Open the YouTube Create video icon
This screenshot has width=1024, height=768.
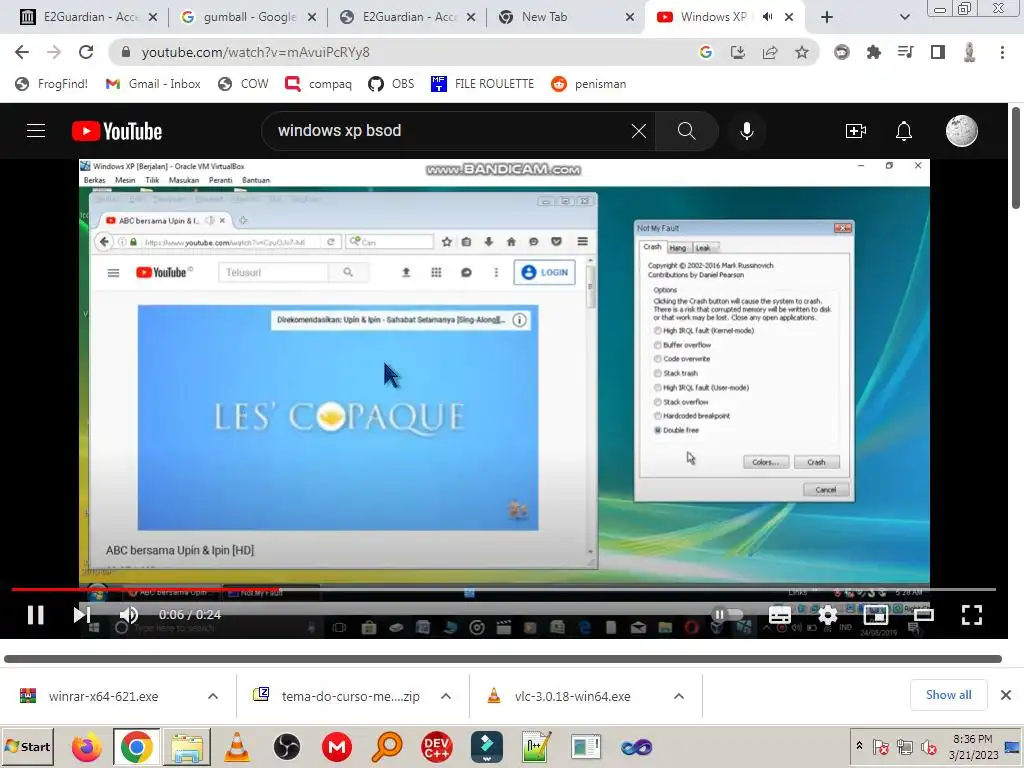(x=856, y=131)
